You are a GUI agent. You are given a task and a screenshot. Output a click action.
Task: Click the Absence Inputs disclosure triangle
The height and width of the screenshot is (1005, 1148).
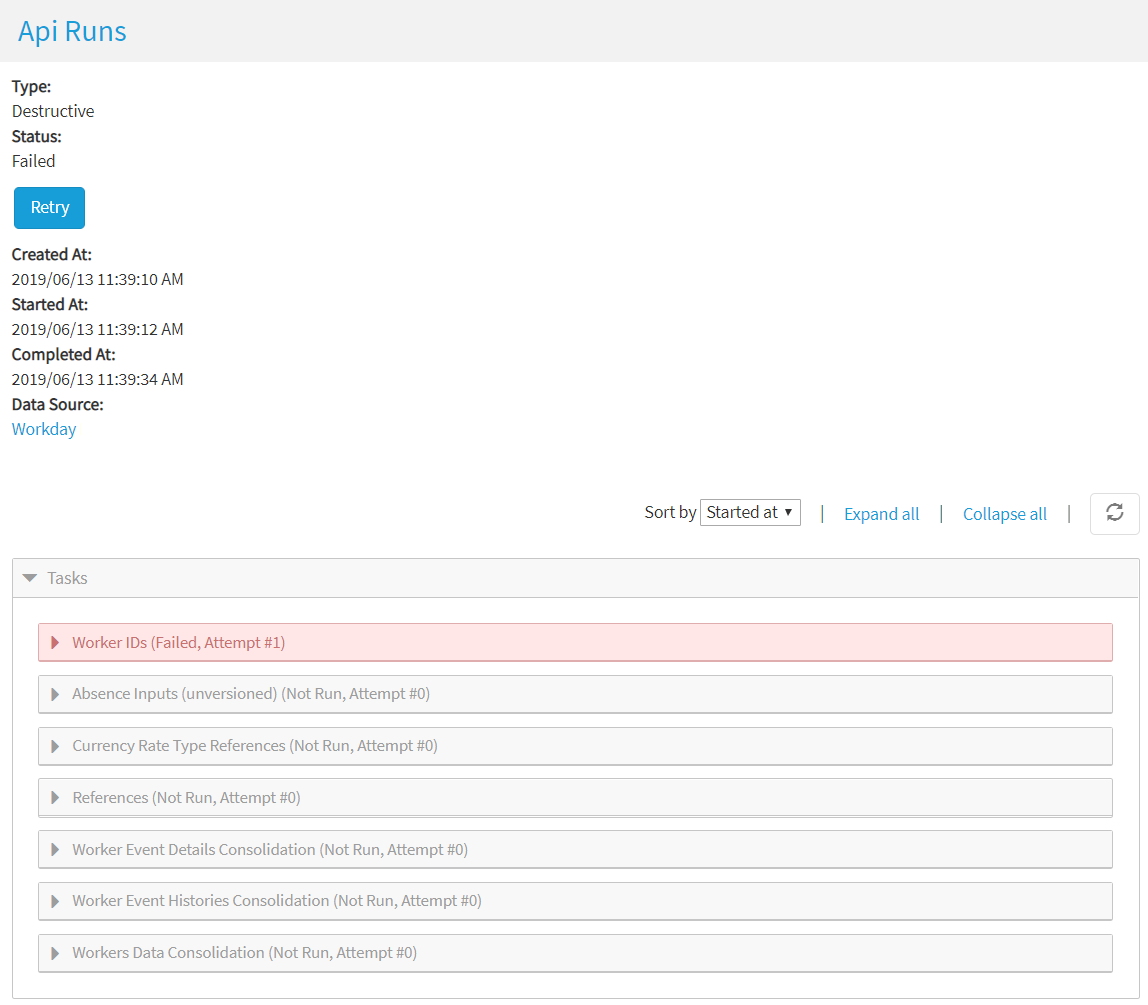coord(55,694)
